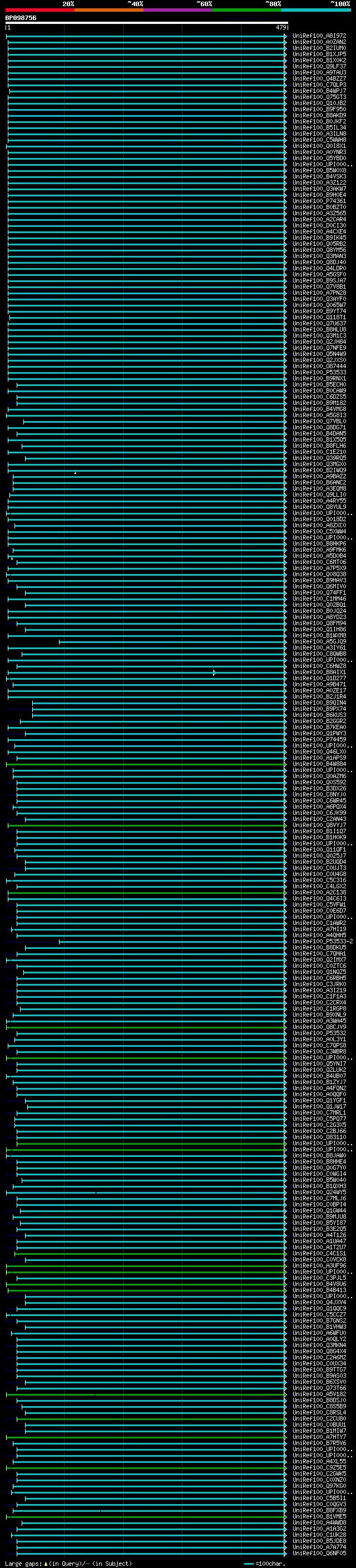Select hit label UniRef100_B4B413
Viewport: 356px width, 1568px height.
[319, 1290]
